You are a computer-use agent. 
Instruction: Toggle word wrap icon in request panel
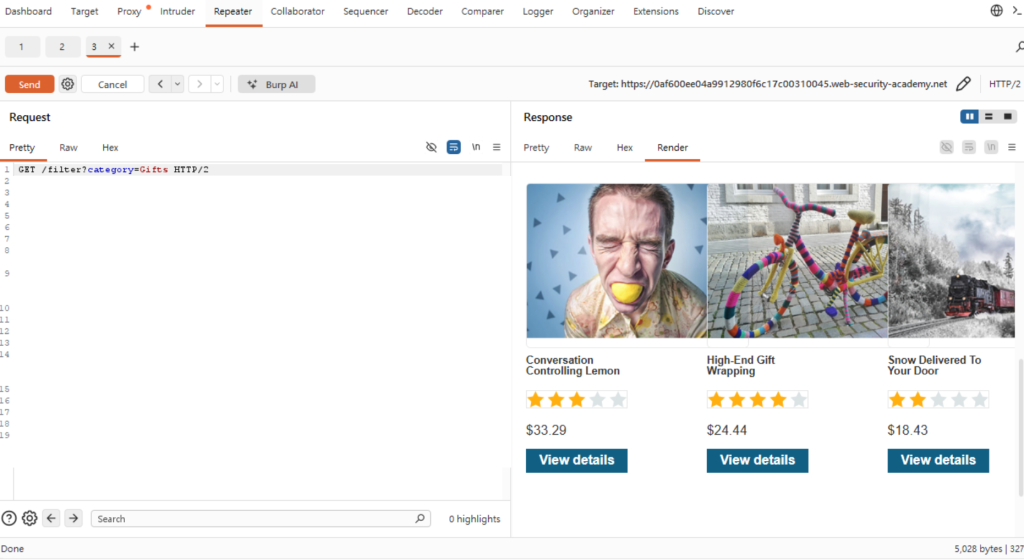[x=453, y=147]
